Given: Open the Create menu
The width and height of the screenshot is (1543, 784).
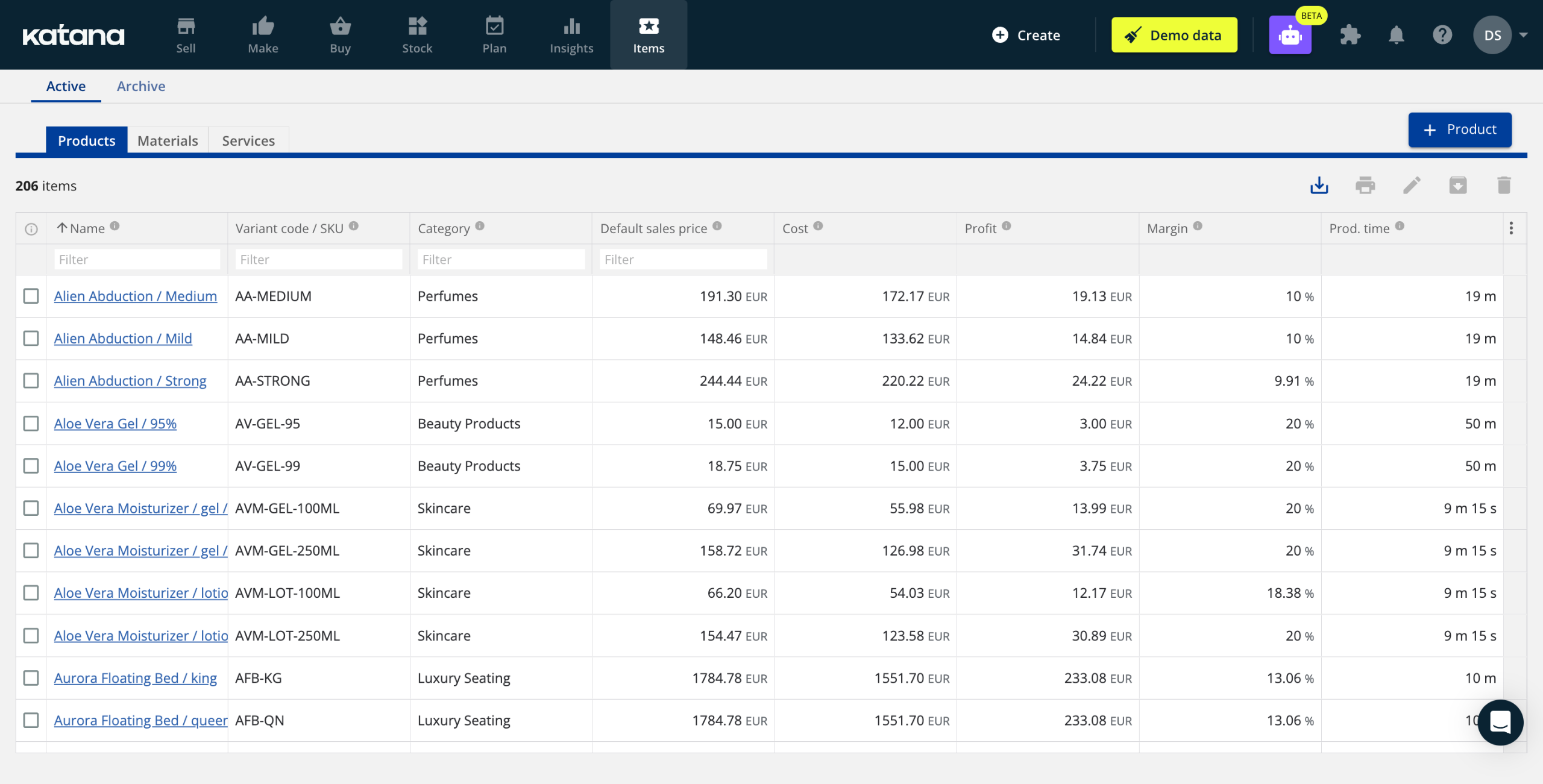Looking at the screenshot, I should [1026, 36].
